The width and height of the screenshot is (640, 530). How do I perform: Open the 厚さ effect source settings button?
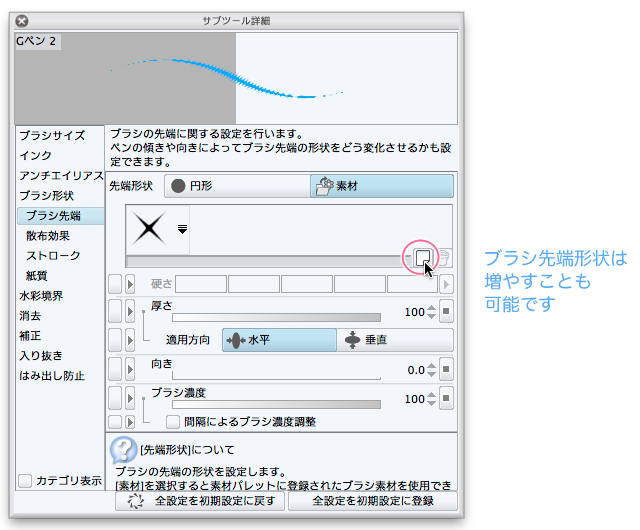tap(447, 312)
